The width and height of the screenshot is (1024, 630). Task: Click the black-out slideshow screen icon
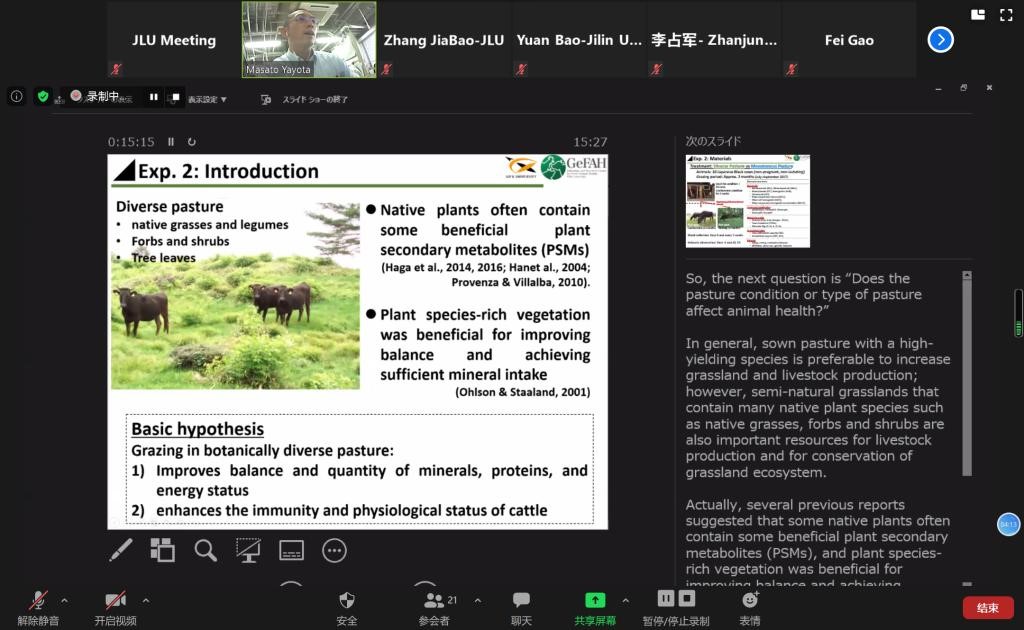tap(248, 550)
